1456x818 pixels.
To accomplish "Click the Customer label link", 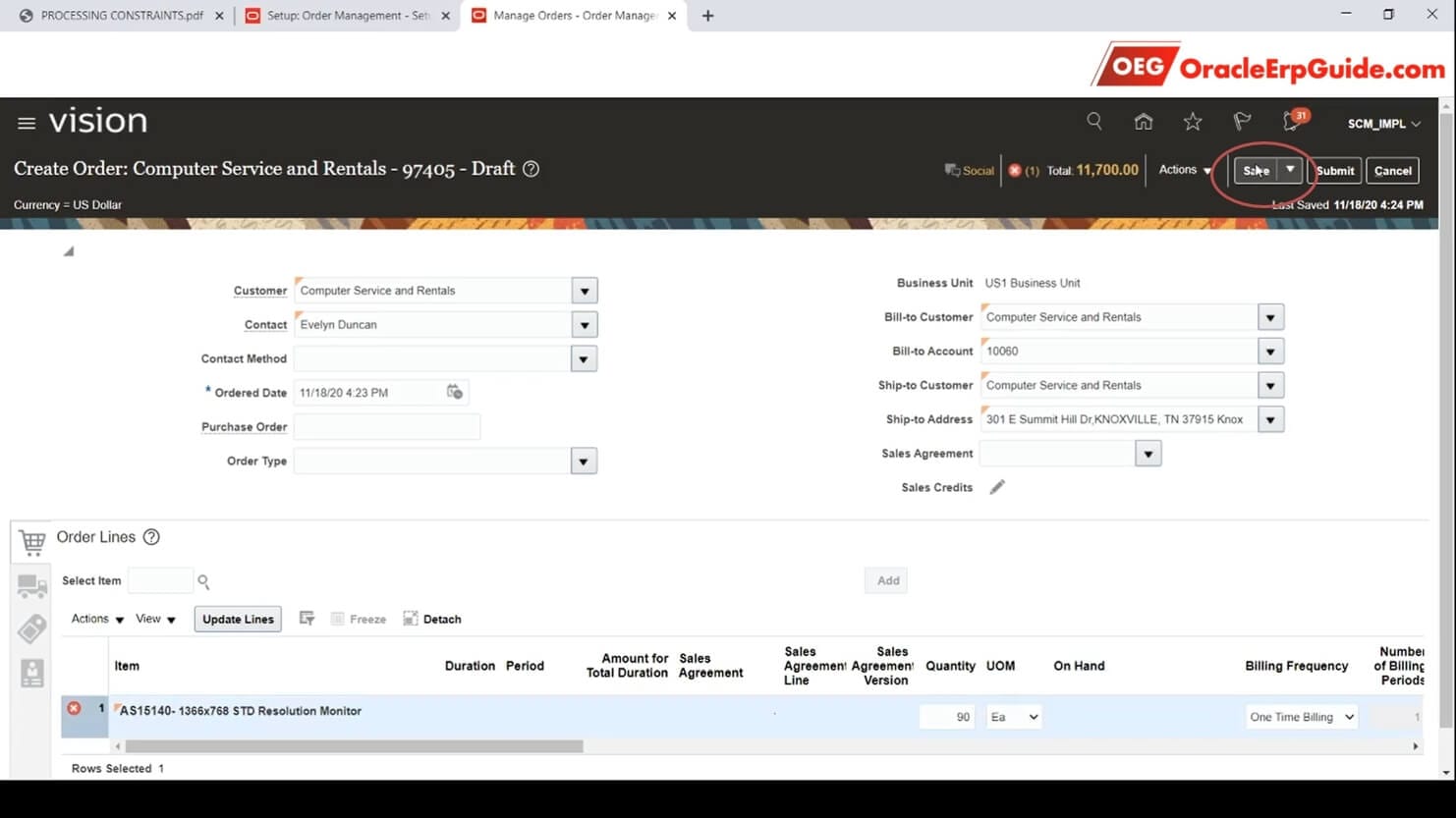I will coord(260,291).
